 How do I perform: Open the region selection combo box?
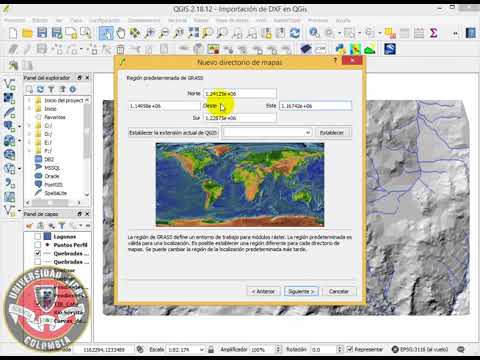[x=267, y=133]
